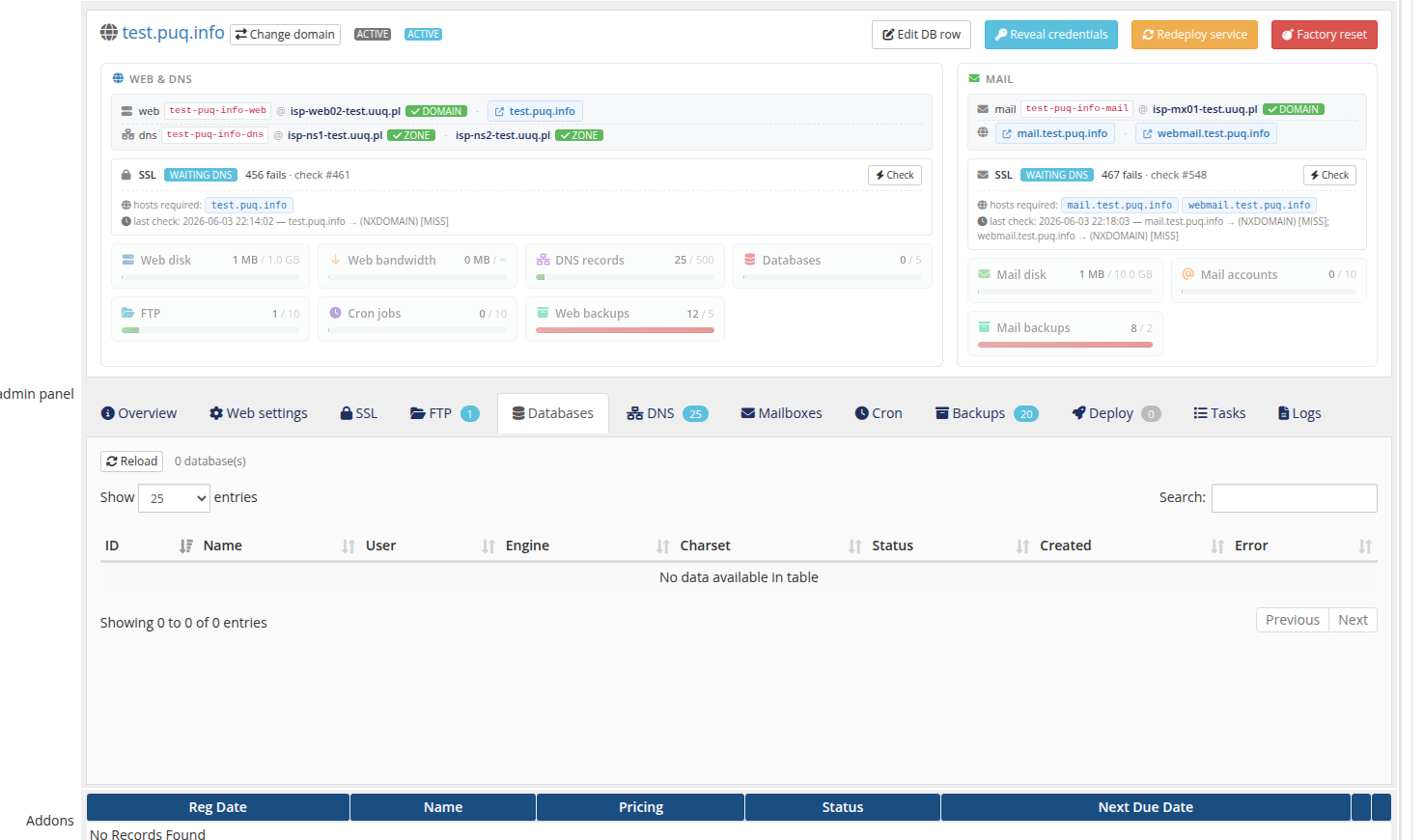The width and height of the screenshot is (1424, 840).
Task: Click the Next pagination button
Action: [1353, 620]
